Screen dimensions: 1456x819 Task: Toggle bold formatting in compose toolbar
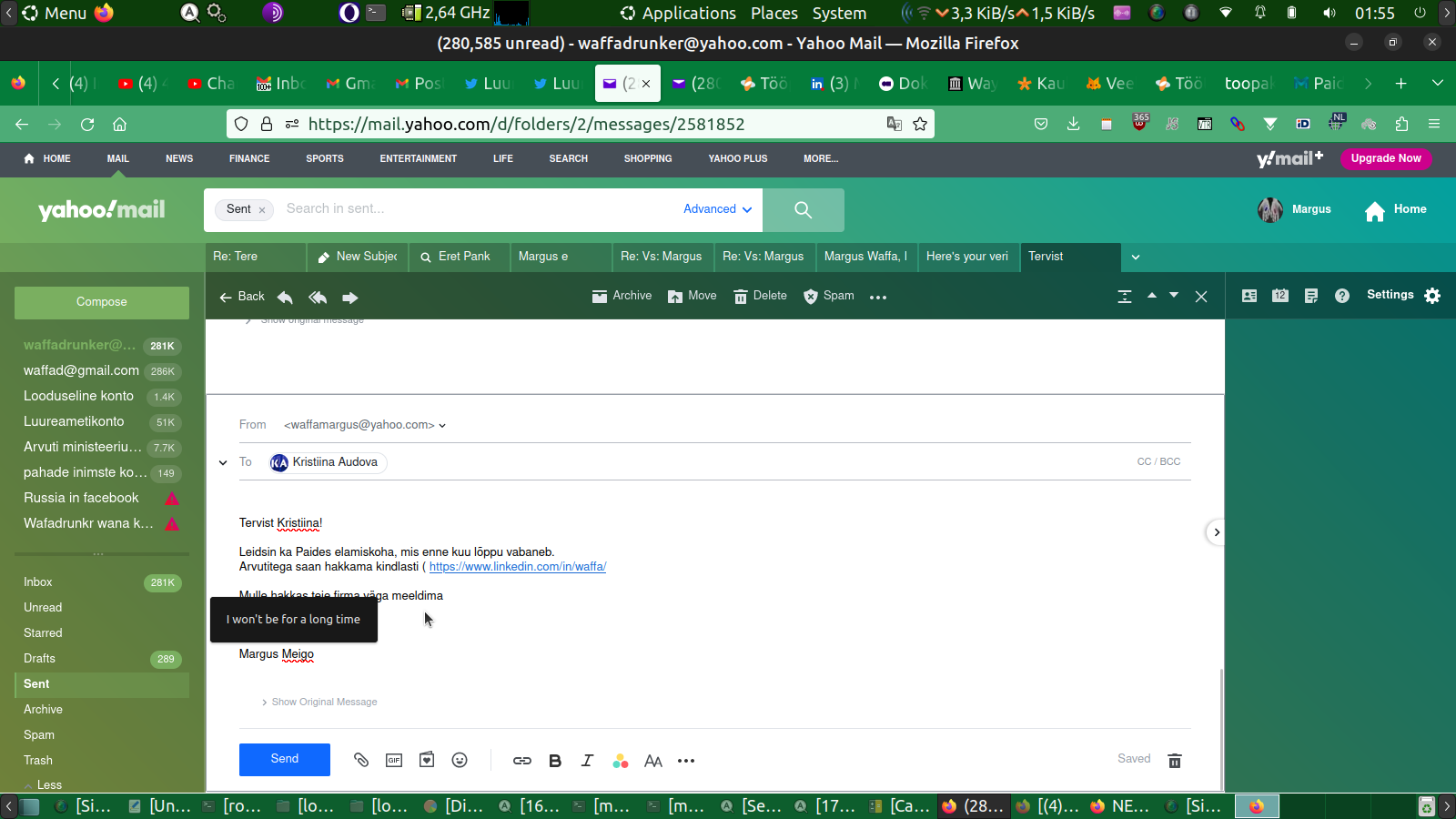(x=555, y=761)
